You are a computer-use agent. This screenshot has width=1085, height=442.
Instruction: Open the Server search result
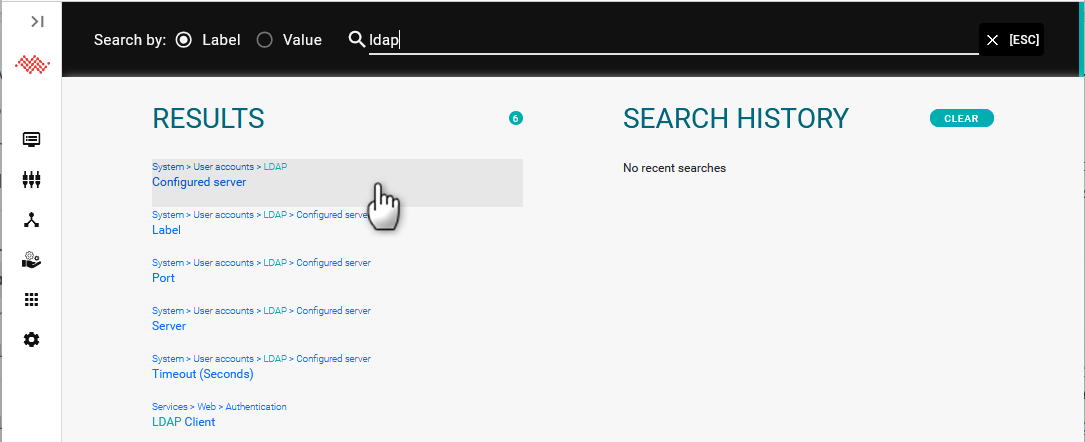coord(169,326)
